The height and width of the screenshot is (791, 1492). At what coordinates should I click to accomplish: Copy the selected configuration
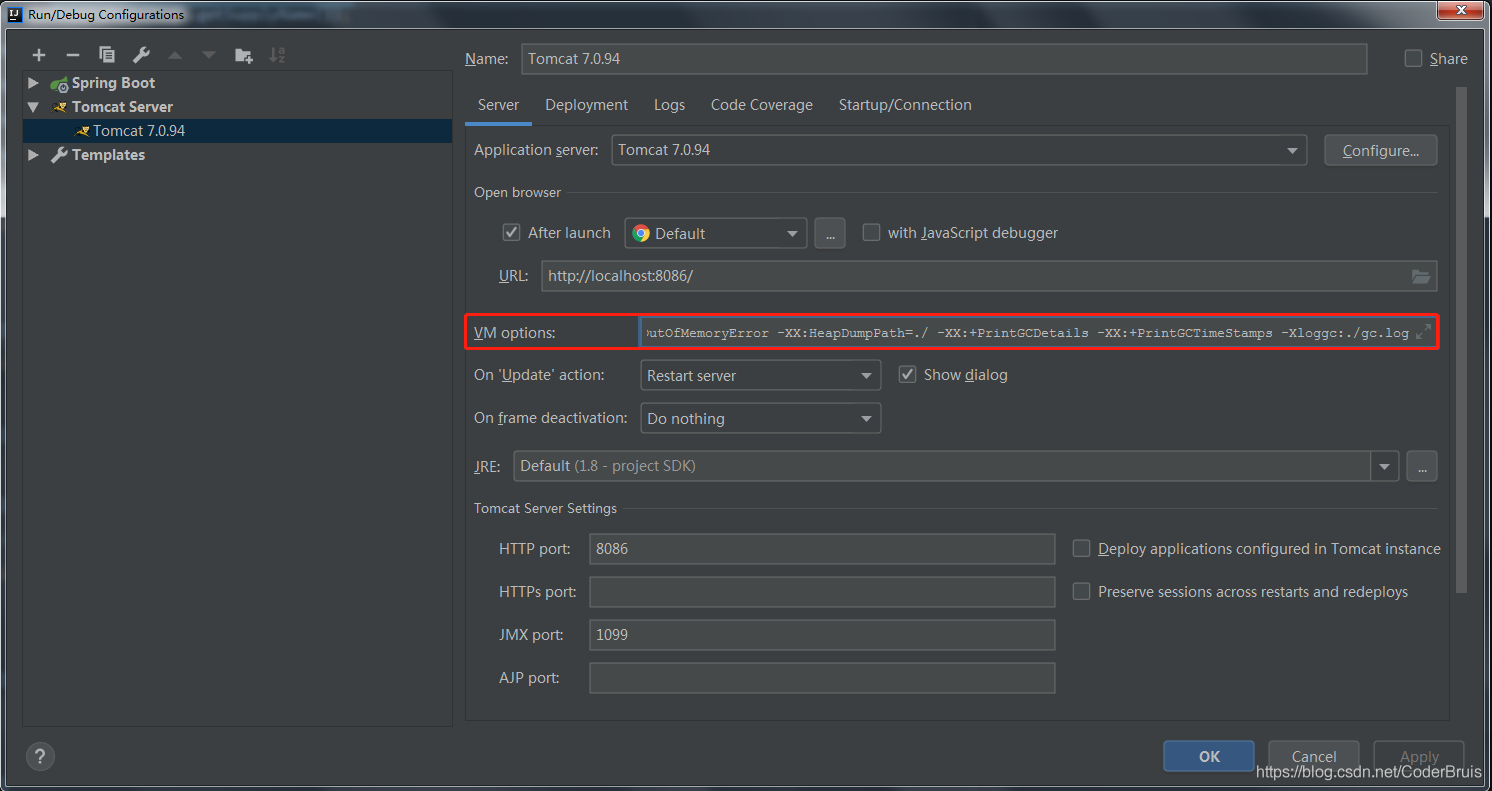tap(107, 55)
